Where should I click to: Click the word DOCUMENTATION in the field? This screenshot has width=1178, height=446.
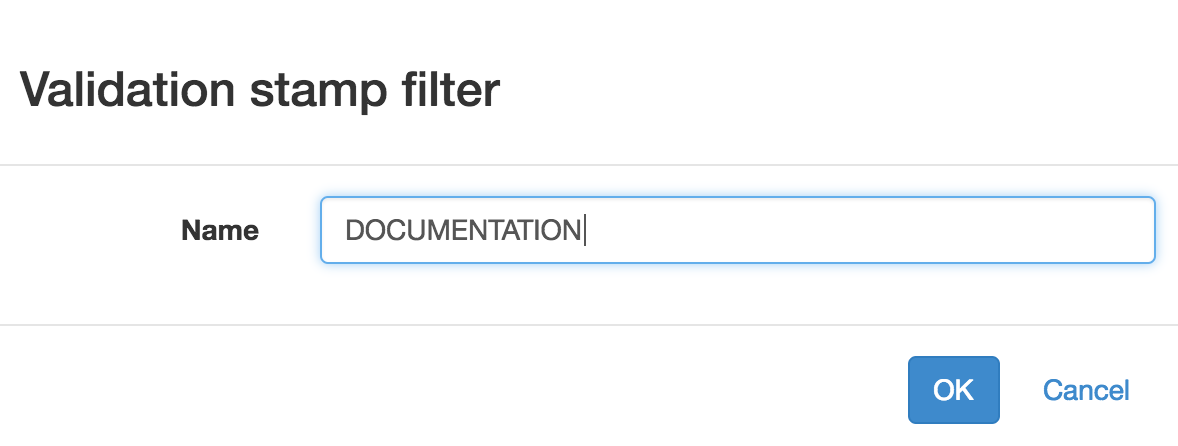[463, 231]
